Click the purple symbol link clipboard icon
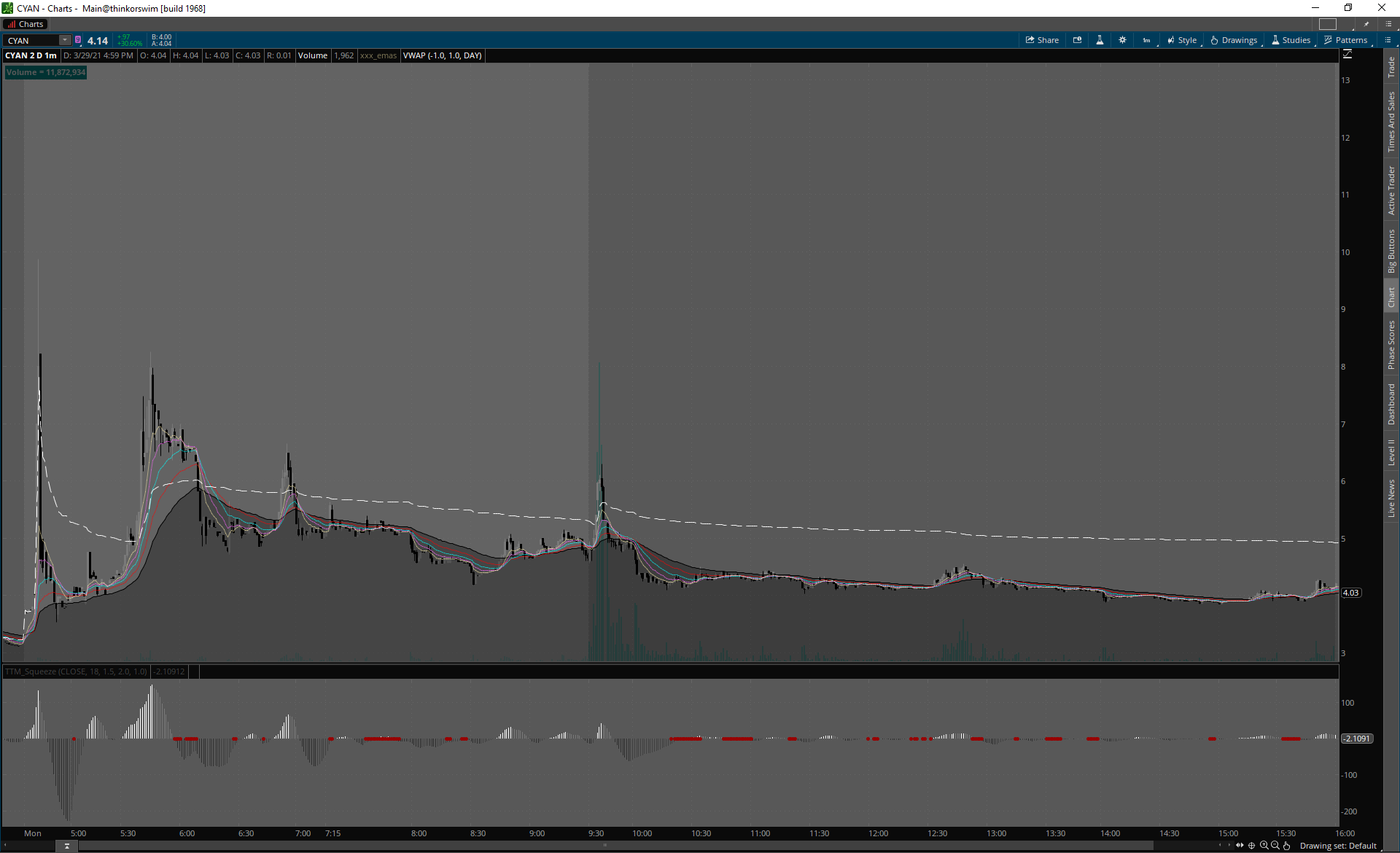 (x=78, y=40)
